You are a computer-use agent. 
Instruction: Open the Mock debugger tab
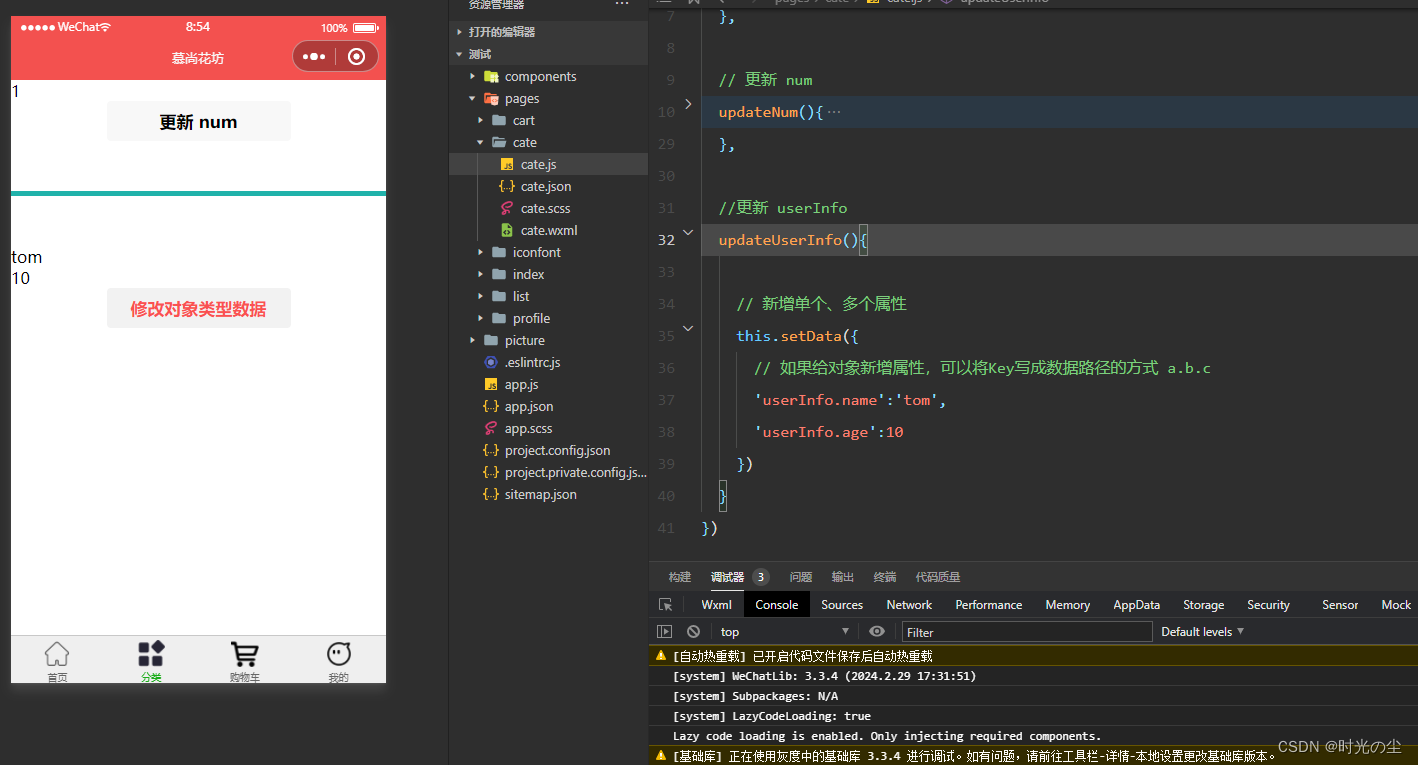pyautogui.click(x=1396, y=605)
